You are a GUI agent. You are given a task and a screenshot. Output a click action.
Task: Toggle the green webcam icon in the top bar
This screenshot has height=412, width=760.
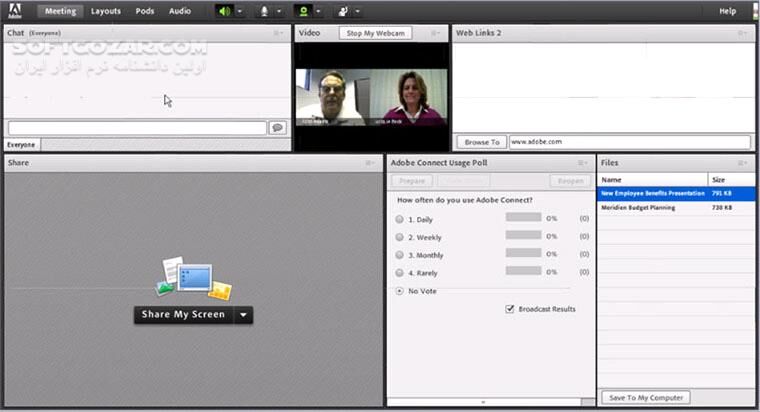click(x=303, y=11)
